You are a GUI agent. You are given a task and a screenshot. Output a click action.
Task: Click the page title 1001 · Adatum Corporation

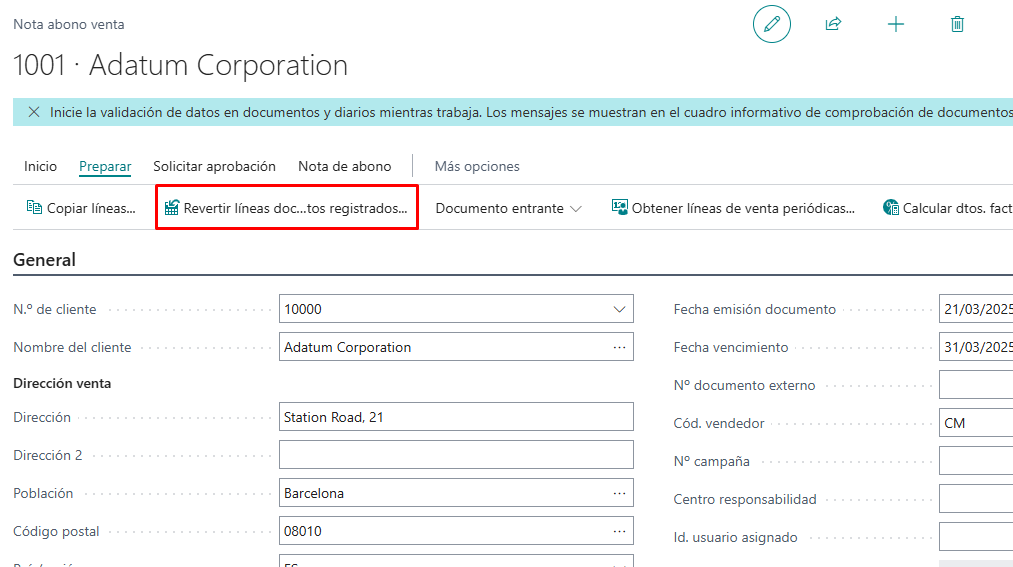pyautogui.click(x=180, y=65)
